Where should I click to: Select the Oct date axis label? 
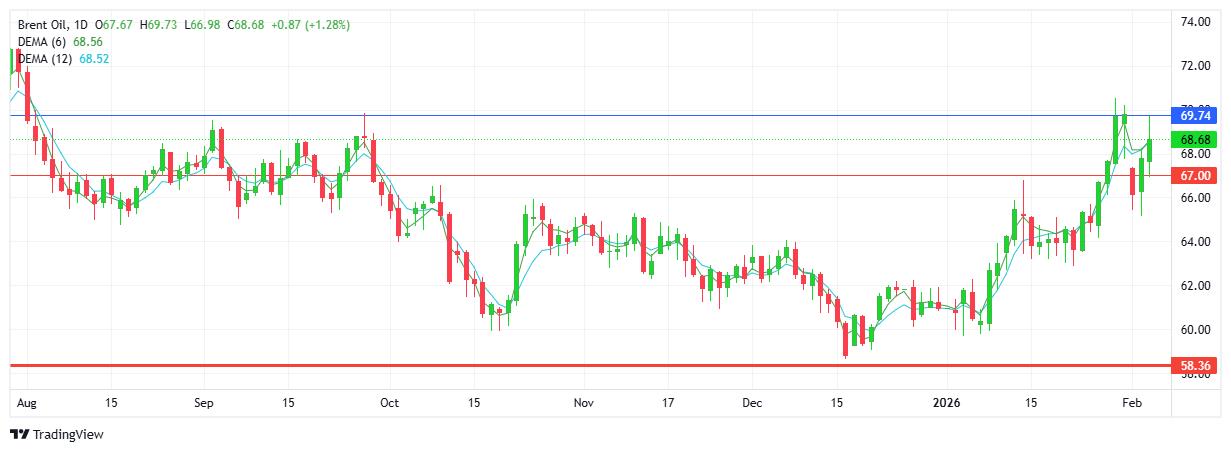pos(389,403)
